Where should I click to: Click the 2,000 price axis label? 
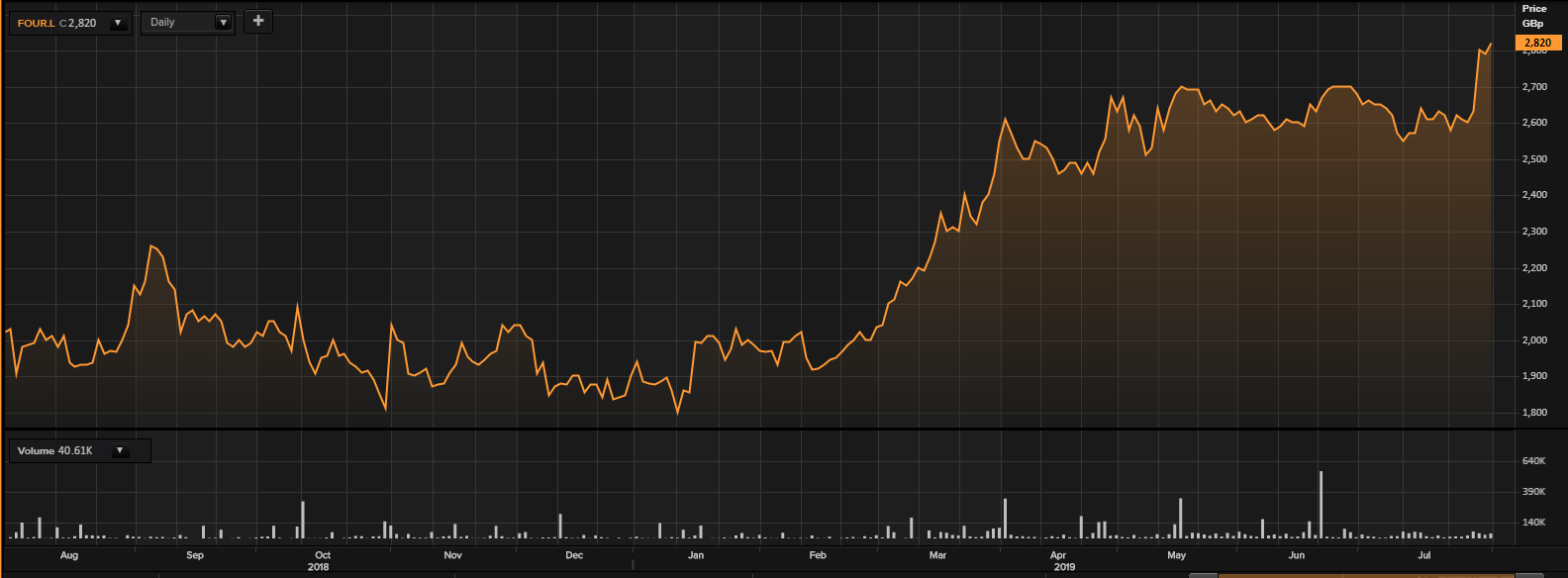click(x=1534, y=340)
